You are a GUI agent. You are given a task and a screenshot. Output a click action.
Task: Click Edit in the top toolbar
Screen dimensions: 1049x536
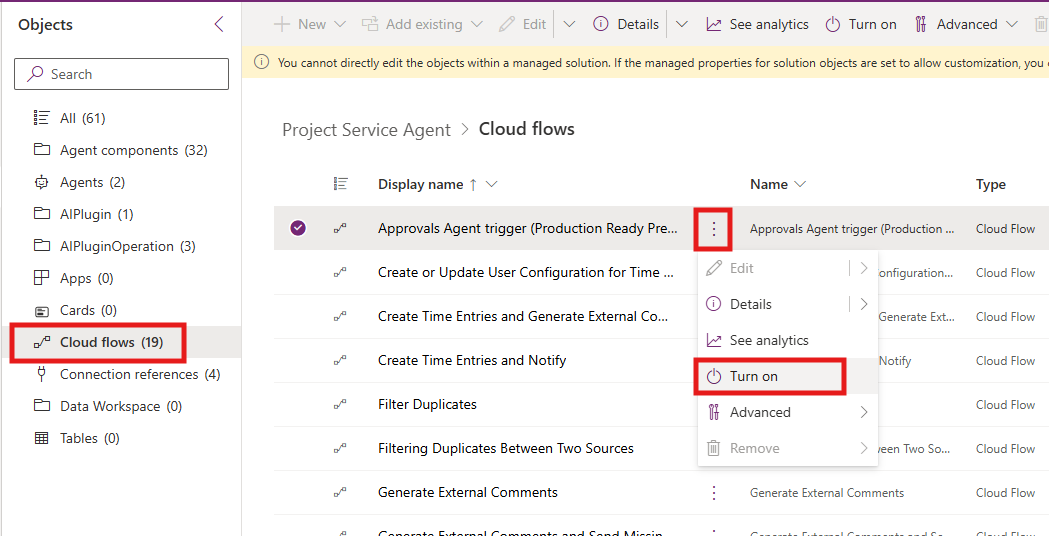click(x=523, y=25)
